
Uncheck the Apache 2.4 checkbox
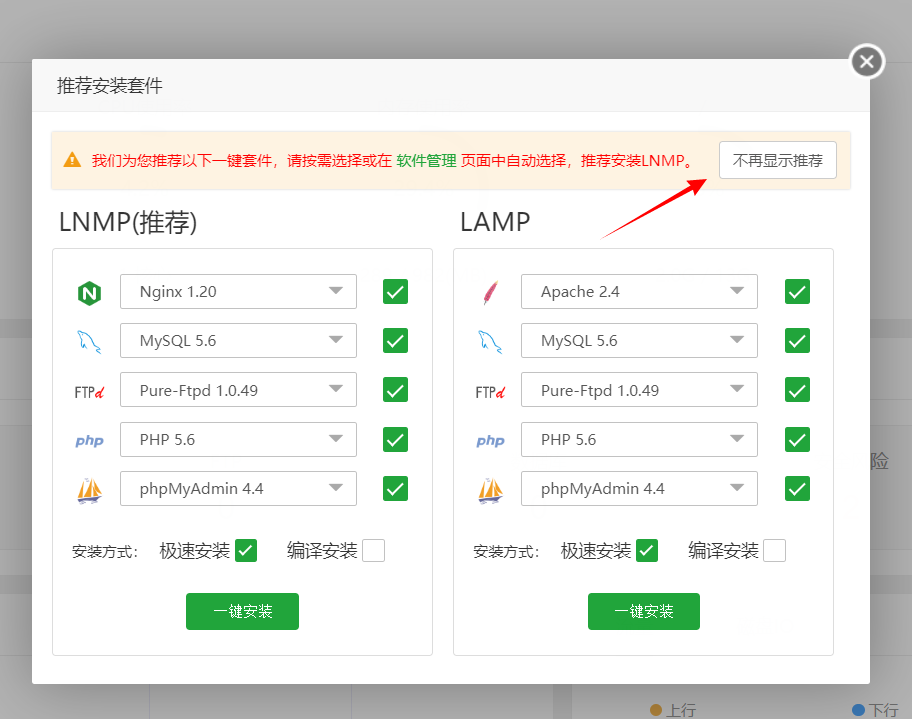797,291
